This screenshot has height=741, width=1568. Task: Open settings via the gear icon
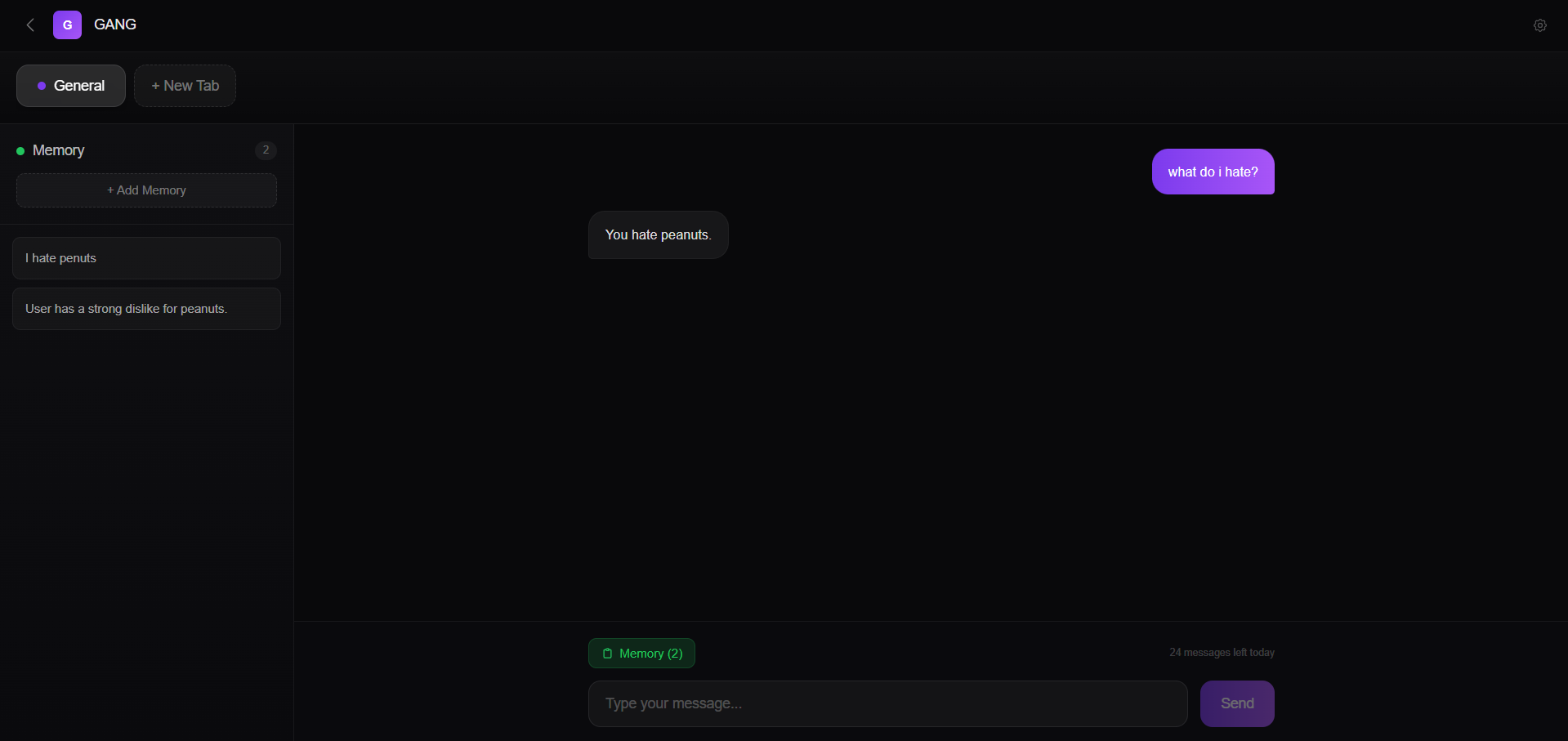click(1539, 25)
